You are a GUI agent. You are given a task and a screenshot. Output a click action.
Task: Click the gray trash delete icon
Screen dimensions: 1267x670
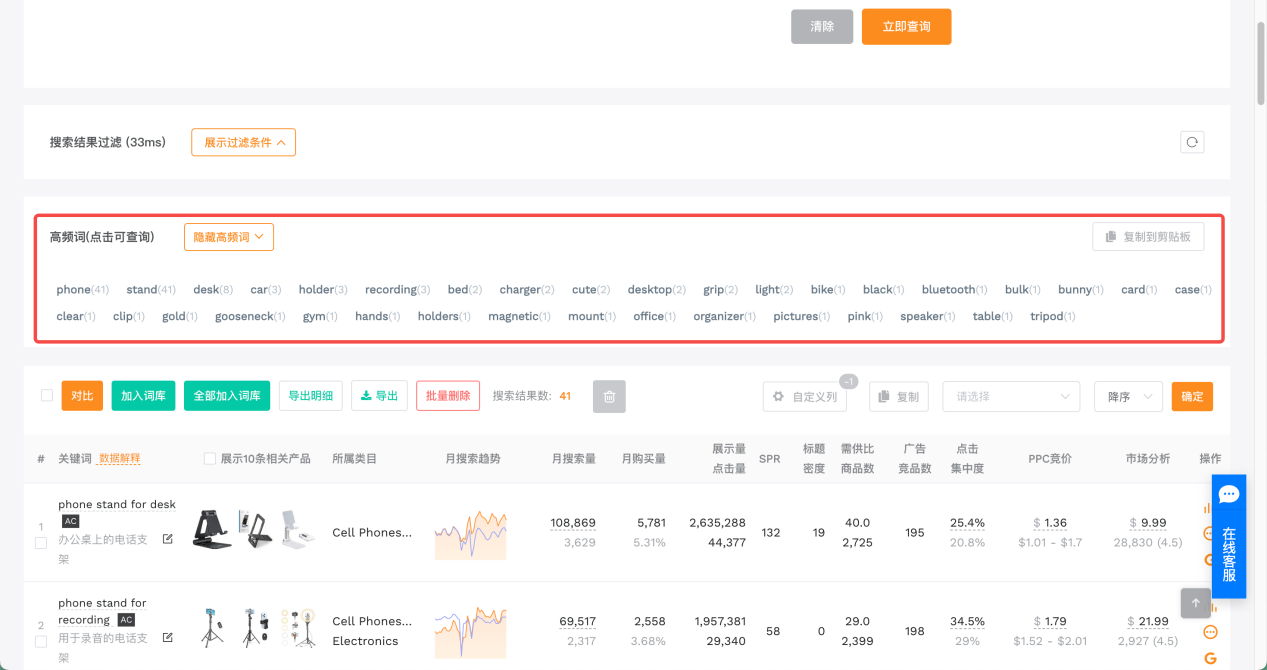pyautogui.click(x=609, y=397)
